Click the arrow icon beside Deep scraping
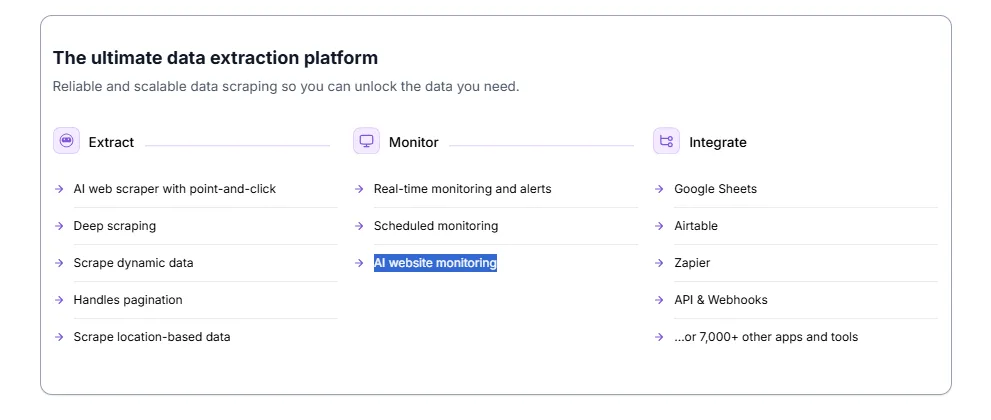Viewport: 991px width, 420px height. [x=59, y=225]
